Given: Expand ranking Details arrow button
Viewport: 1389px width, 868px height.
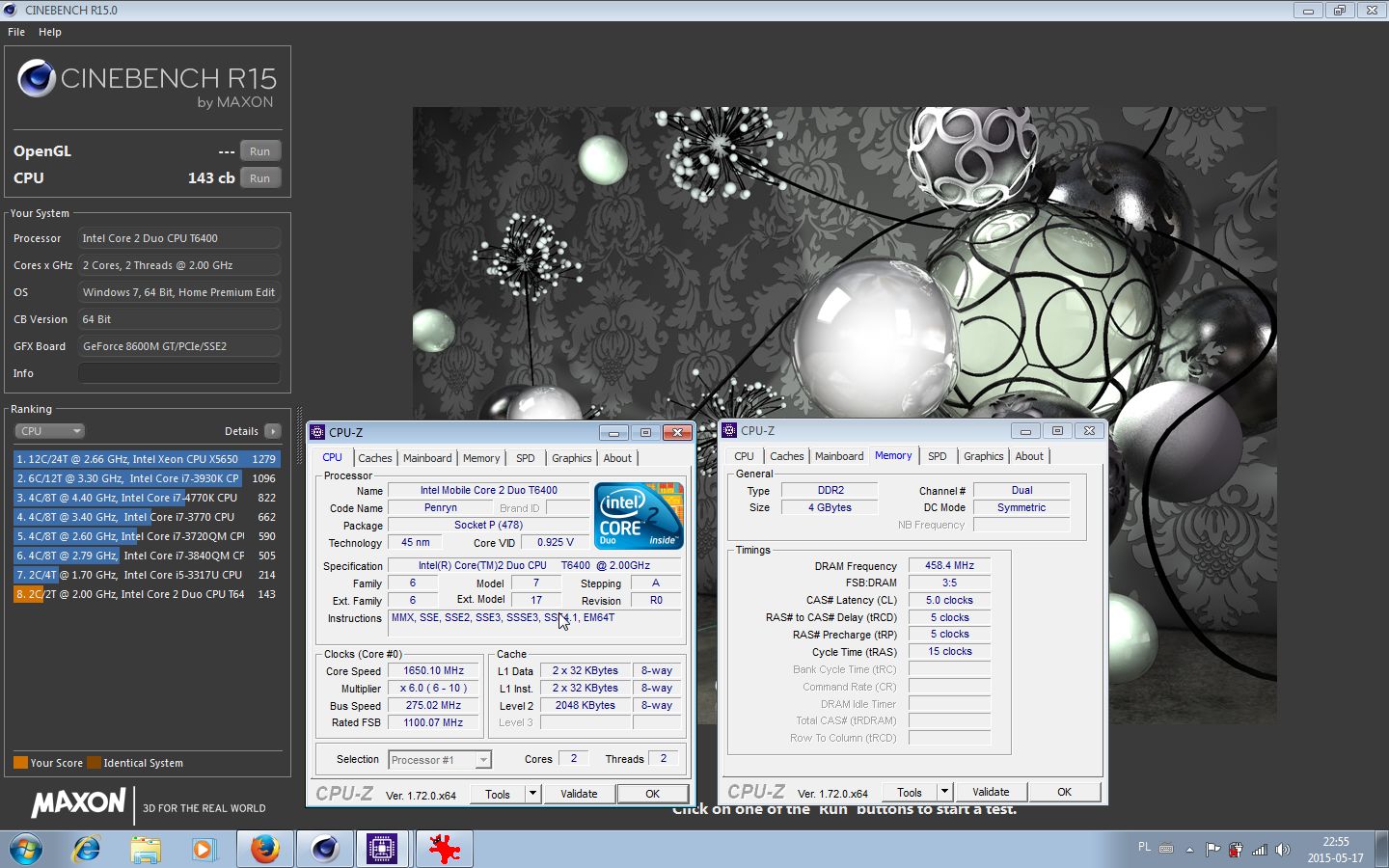Looking at the screenshot, I should [273, 431].
